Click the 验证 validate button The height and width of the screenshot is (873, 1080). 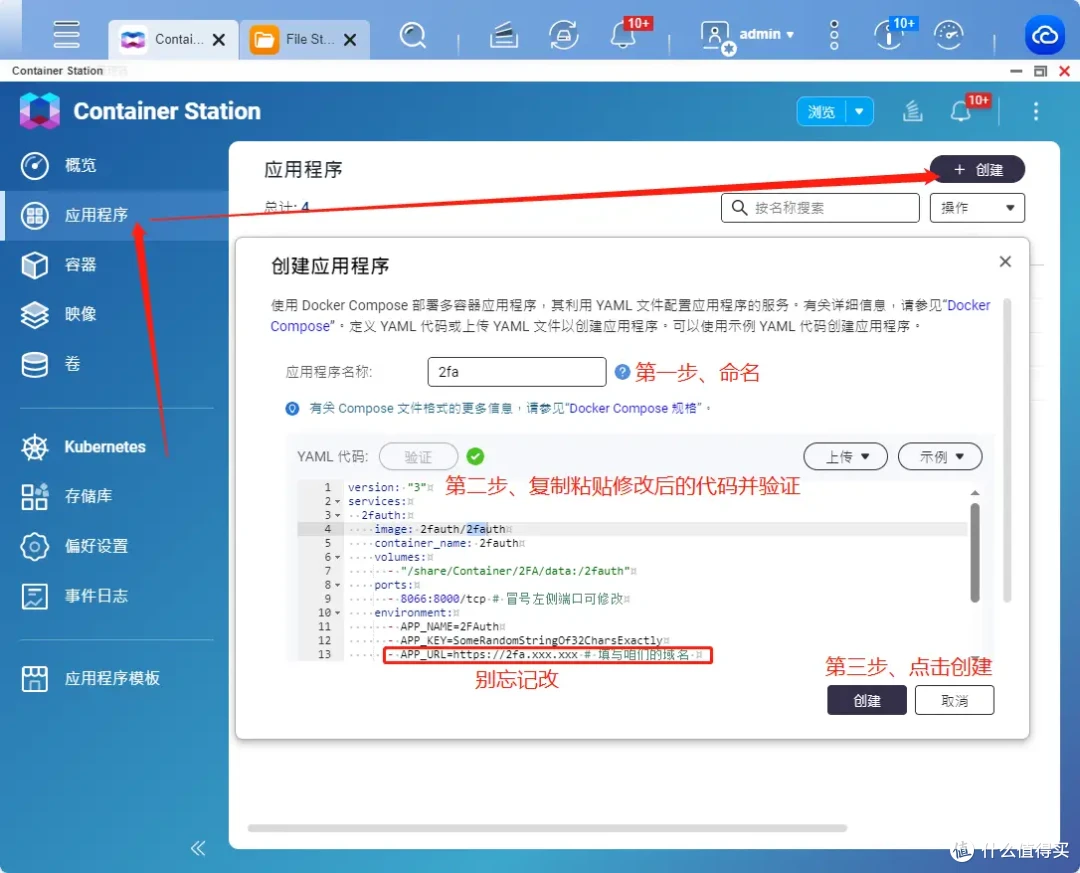(x=418, y=456)
